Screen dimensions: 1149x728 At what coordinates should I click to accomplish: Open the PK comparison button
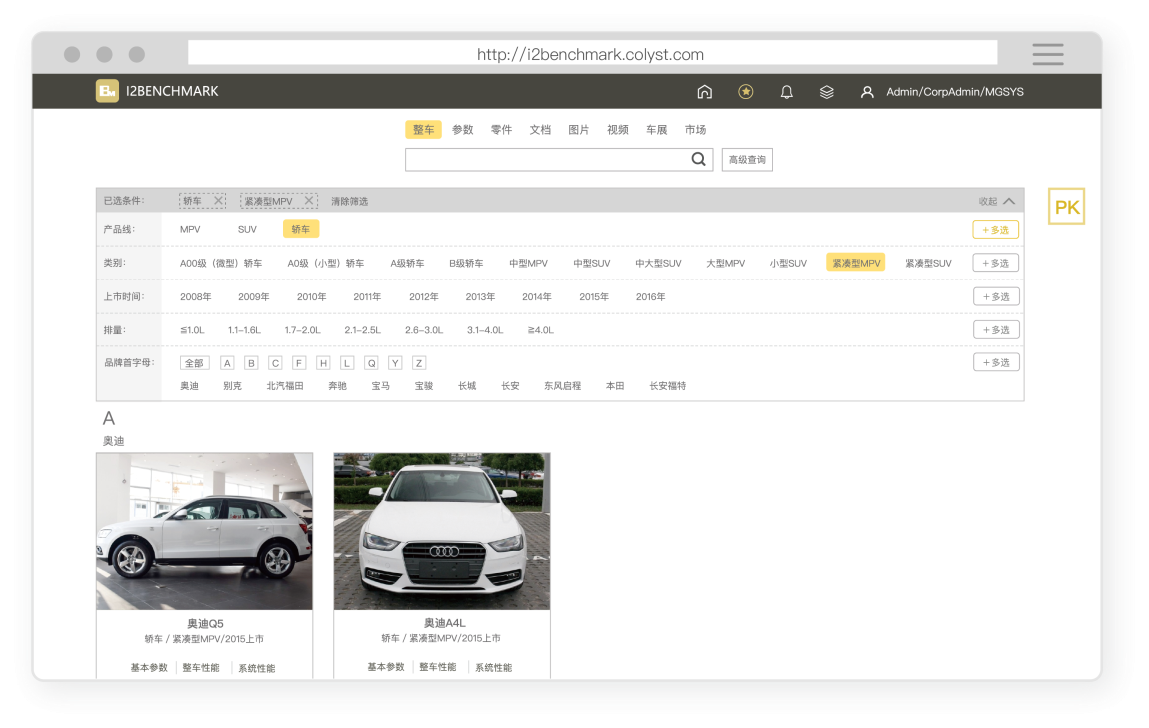1066,207
